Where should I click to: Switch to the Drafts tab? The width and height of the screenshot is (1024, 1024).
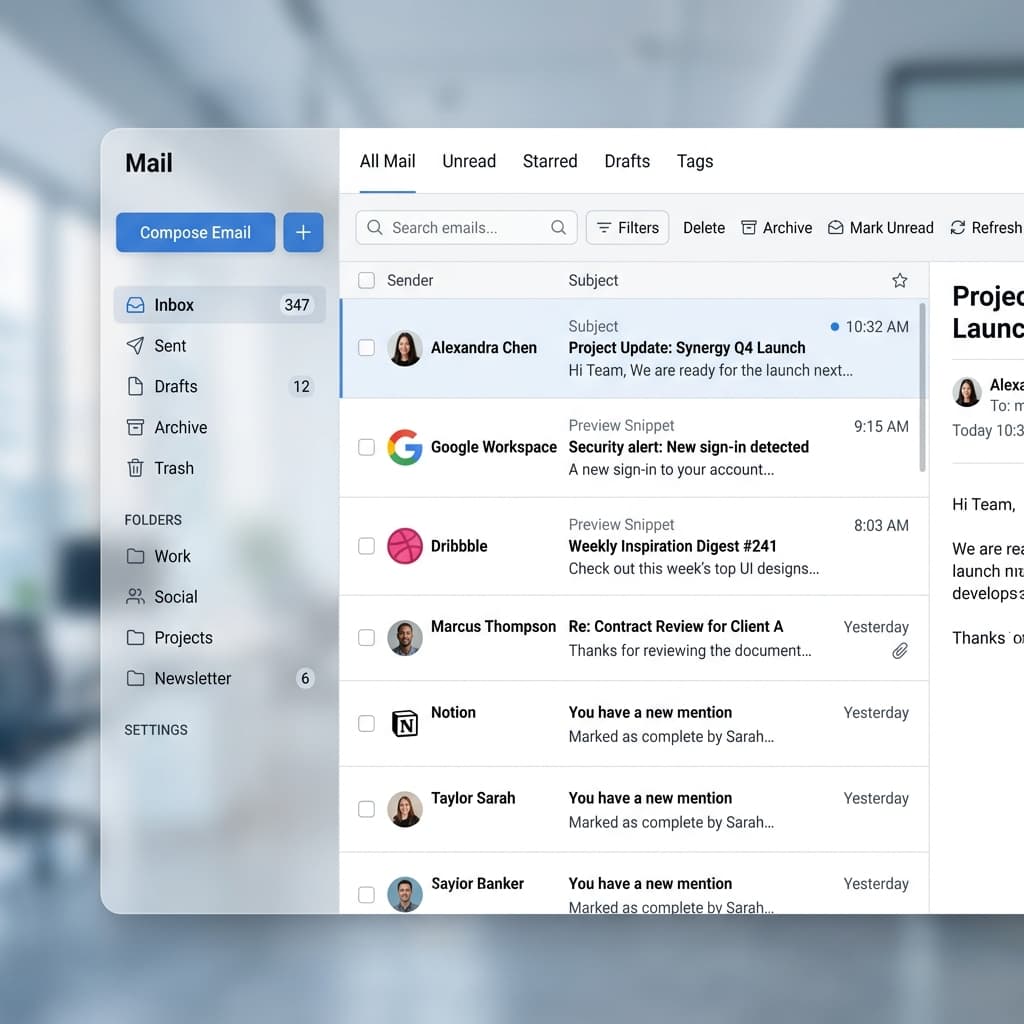(x=627, y=161)
